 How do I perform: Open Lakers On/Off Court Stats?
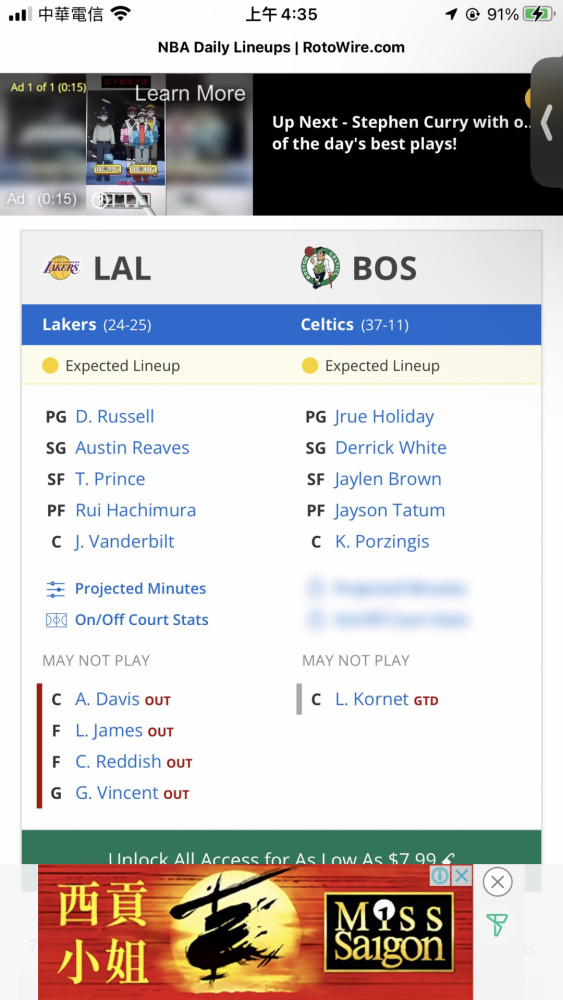(142, 620)
